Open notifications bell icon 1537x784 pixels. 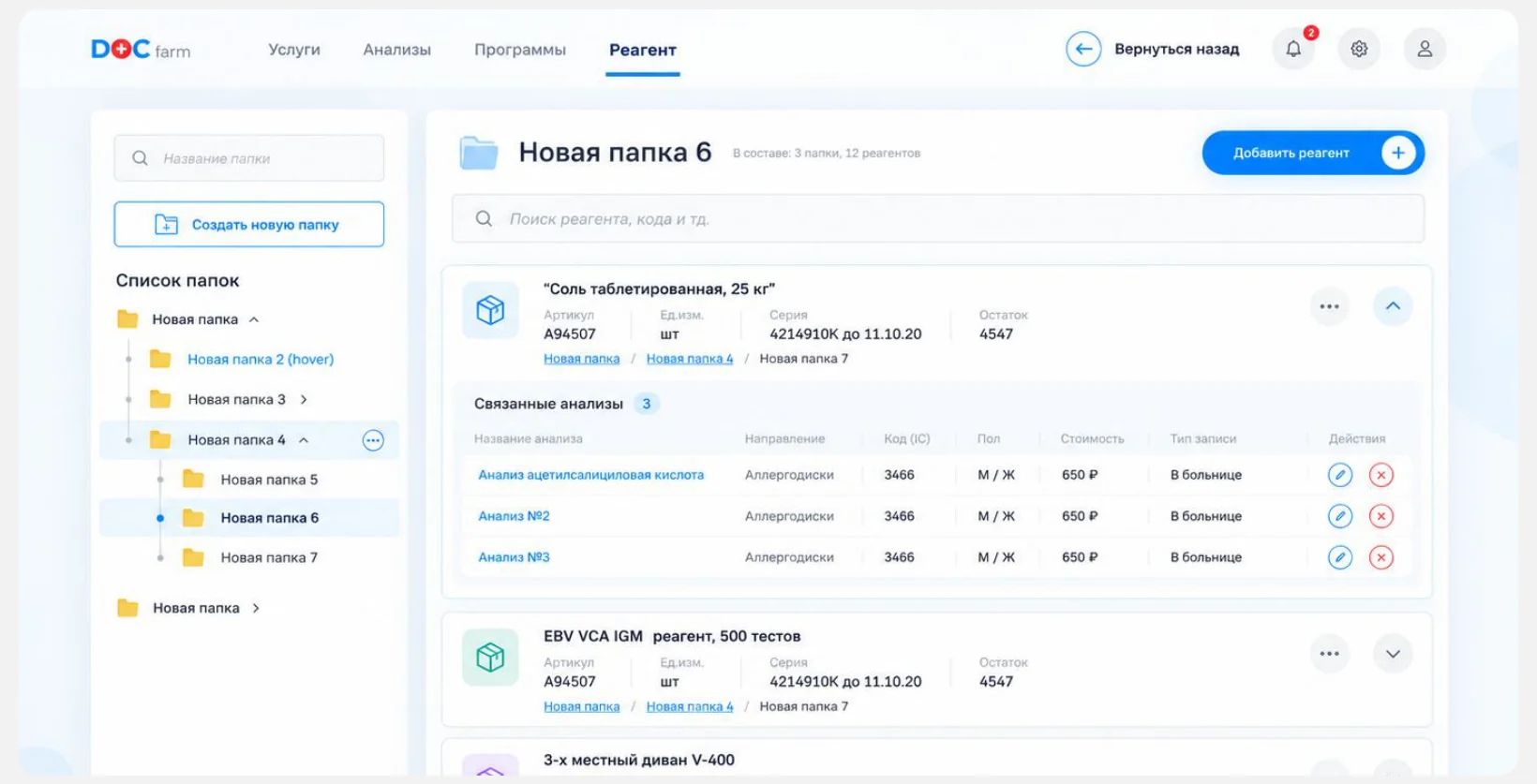(x=1293, y=49)
